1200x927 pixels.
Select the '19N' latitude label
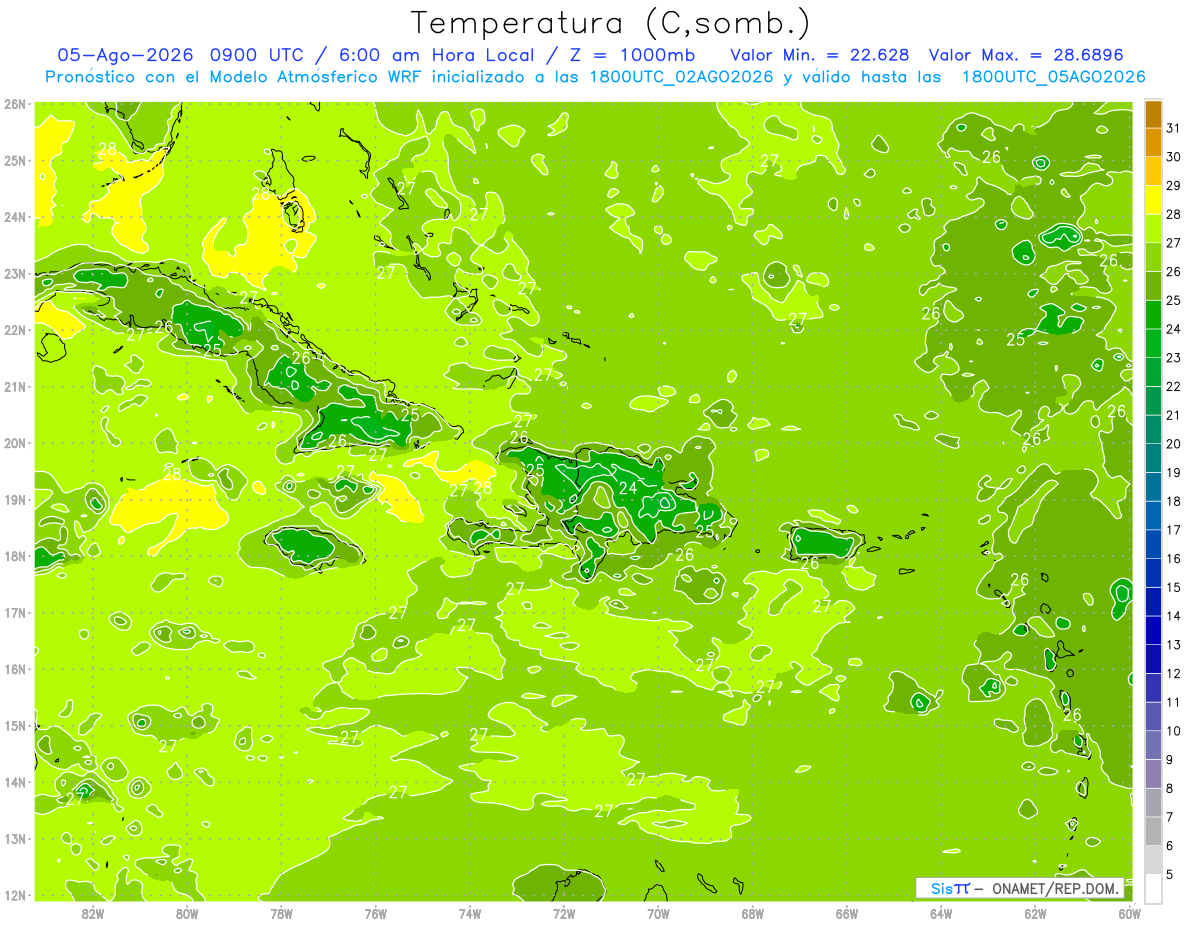(x=15, y=499)
